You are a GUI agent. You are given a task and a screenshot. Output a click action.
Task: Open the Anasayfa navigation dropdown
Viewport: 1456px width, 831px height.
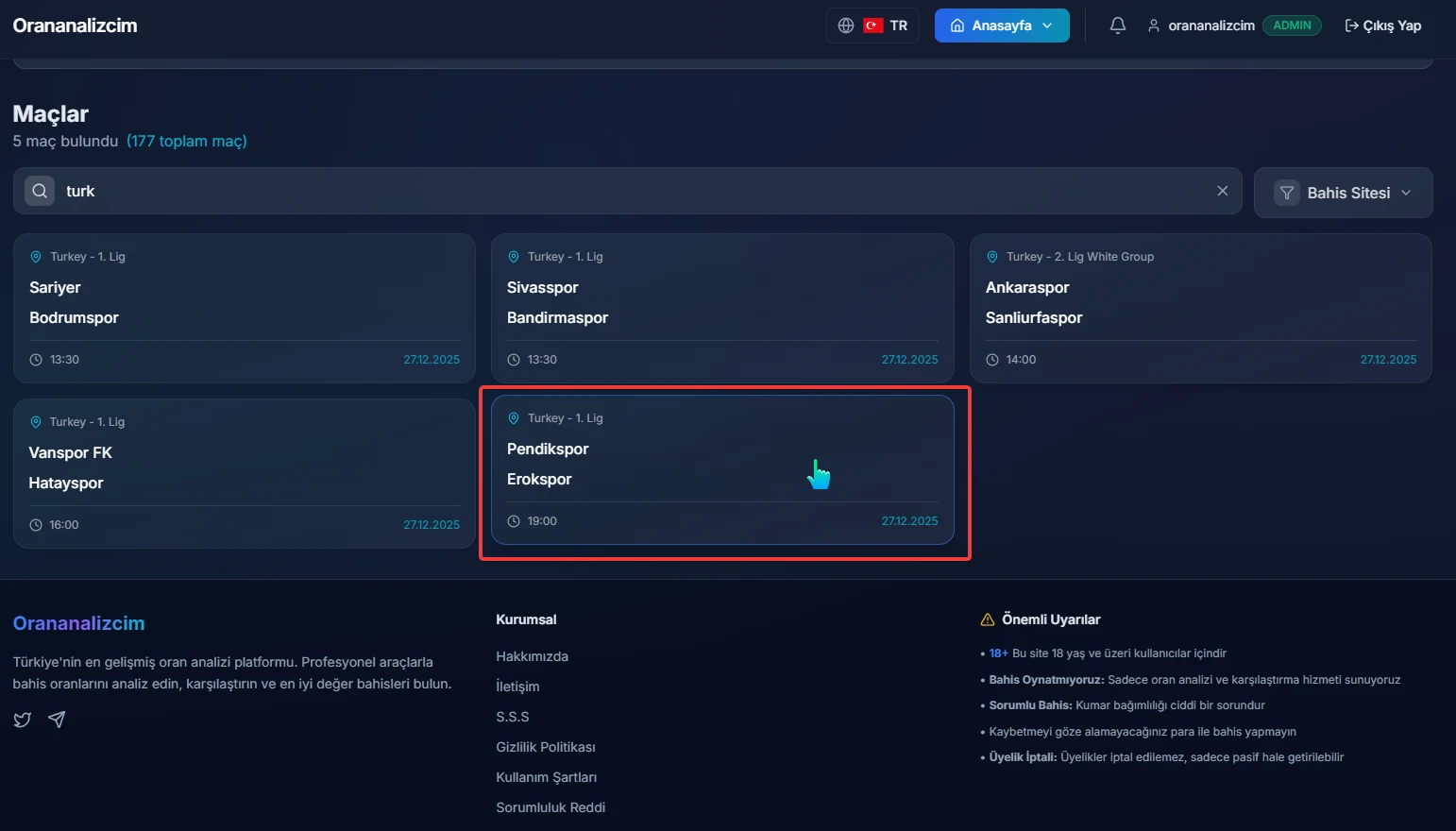(x=1001, y=25)
